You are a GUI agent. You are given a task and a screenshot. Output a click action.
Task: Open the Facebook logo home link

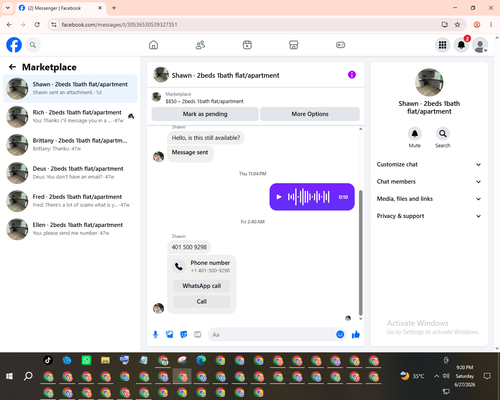tap(14, 45)
